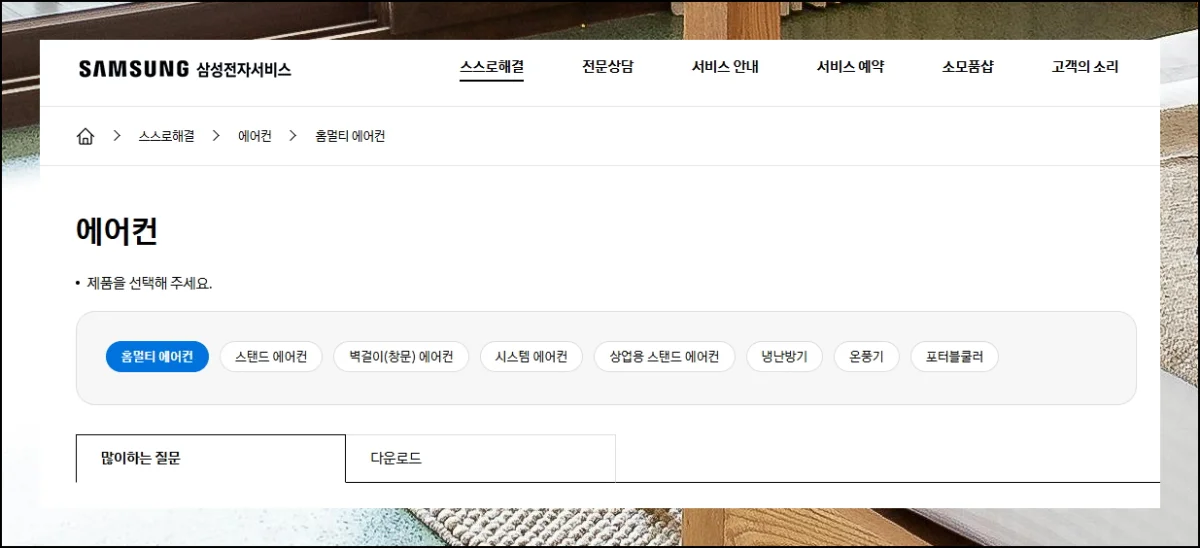Switch to the 많이하는 질문 tab

click(x=210, y=459)
